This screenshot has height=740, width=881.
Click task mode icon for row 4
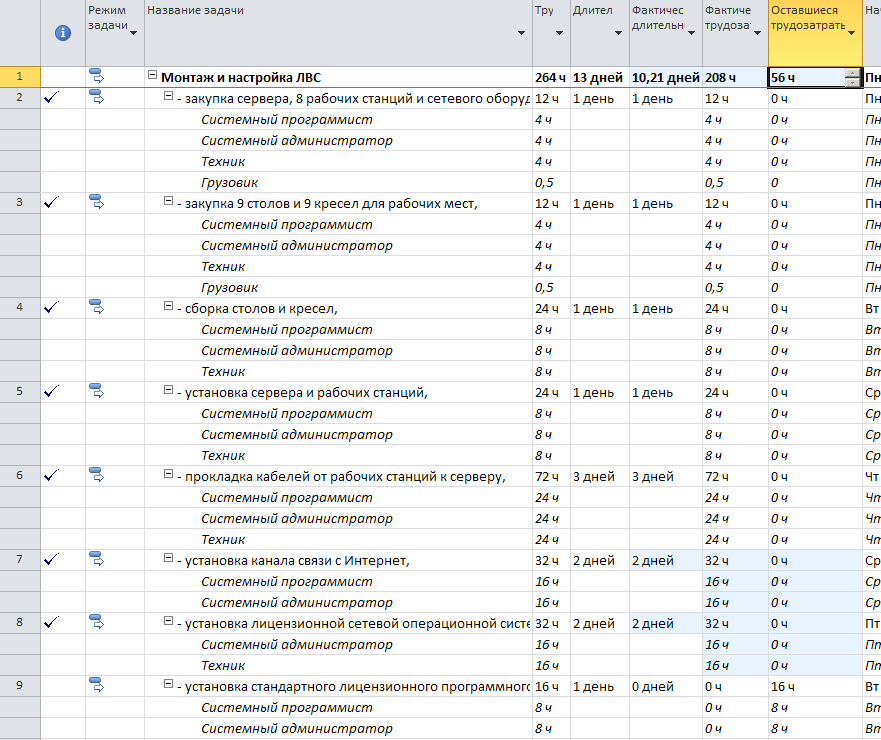click(x=97, y=307)
